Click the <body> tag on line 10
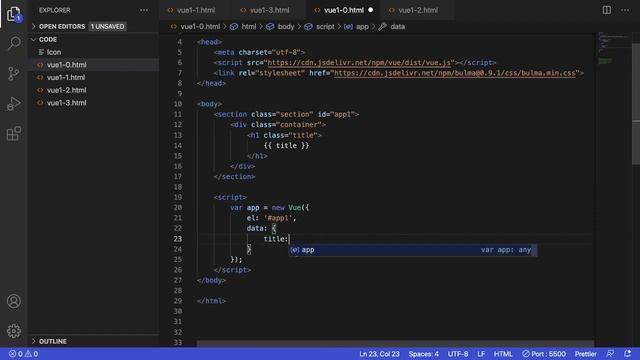The width and height of the screenshot is (640, 360). tap(209, 104)
